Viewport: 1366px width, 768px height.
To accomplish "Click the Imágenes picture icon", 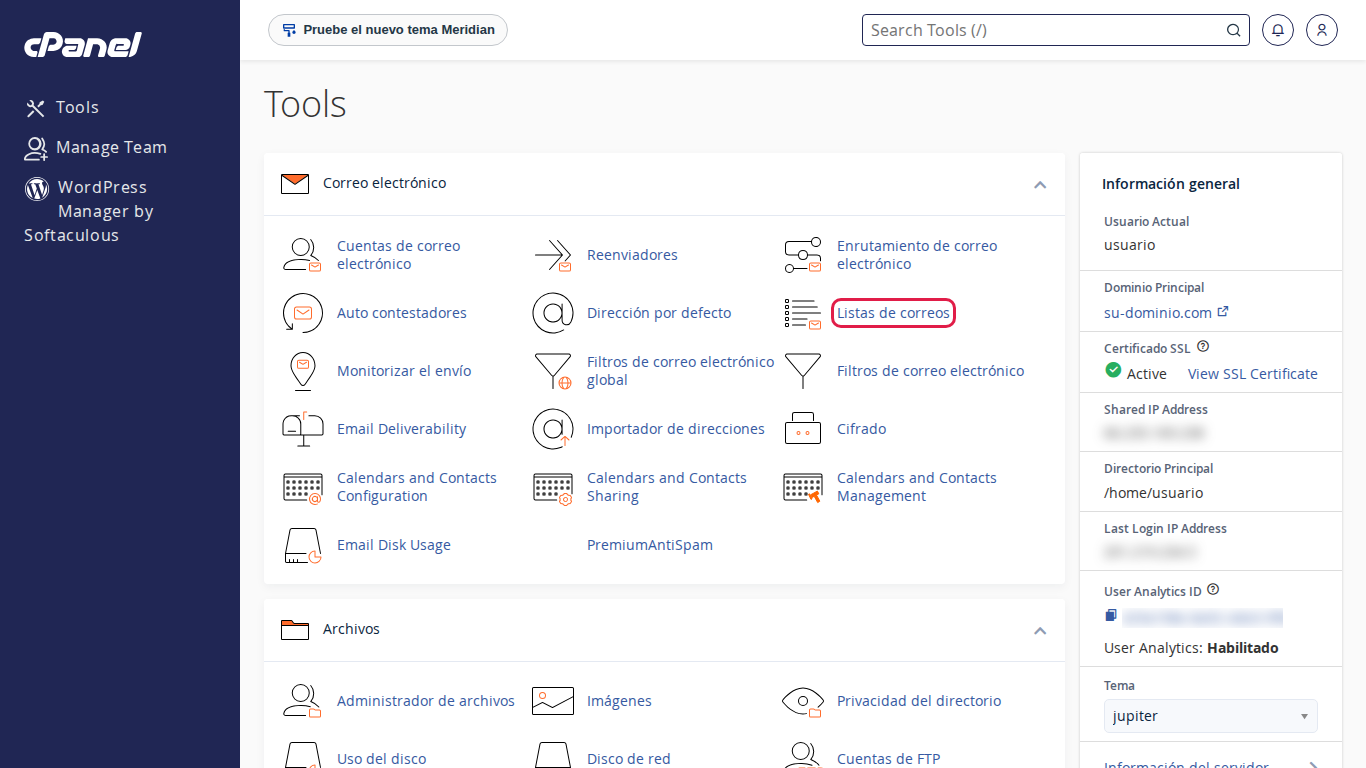I will tap(552, 701).
